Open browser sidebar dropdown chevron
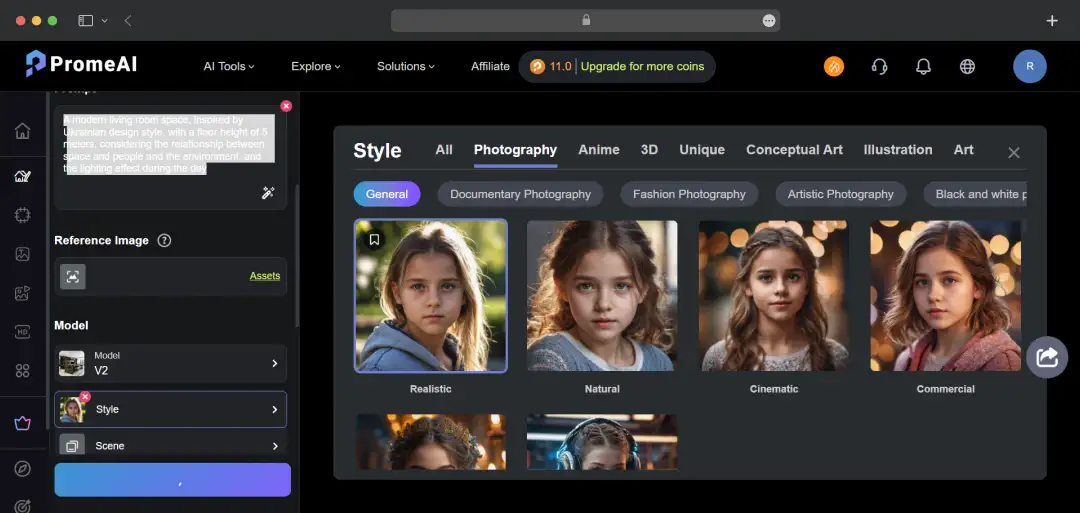 105,21
